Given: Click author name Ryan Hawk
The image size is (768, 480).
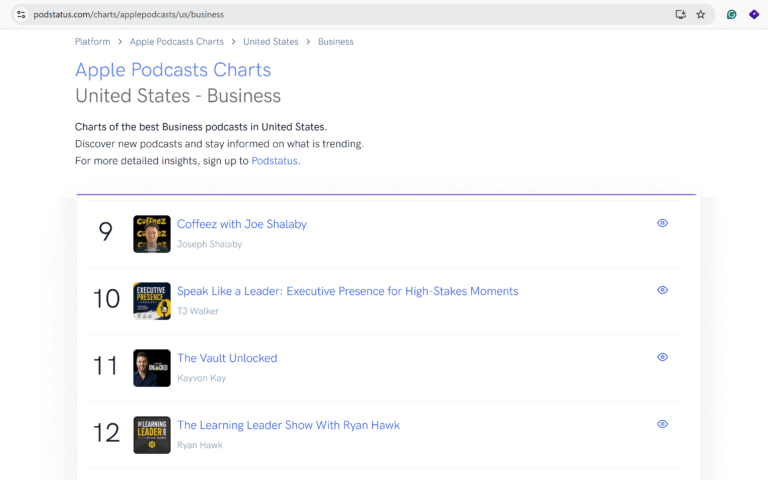Looking at the screenshot, I should pyautogui.click(x=200, y=445).
